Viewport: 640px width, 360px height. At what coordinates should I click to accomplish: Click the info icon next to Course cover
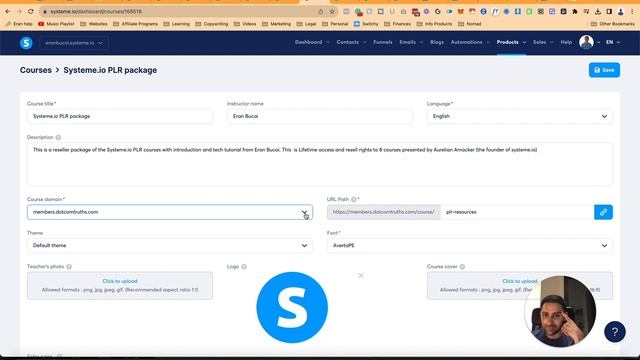pos(462,267)
